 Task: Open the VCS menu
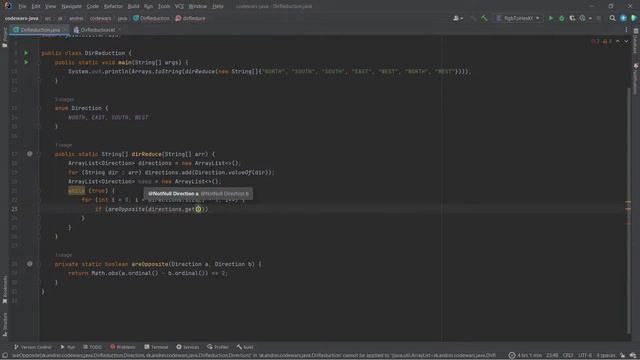tap(179, 7)
